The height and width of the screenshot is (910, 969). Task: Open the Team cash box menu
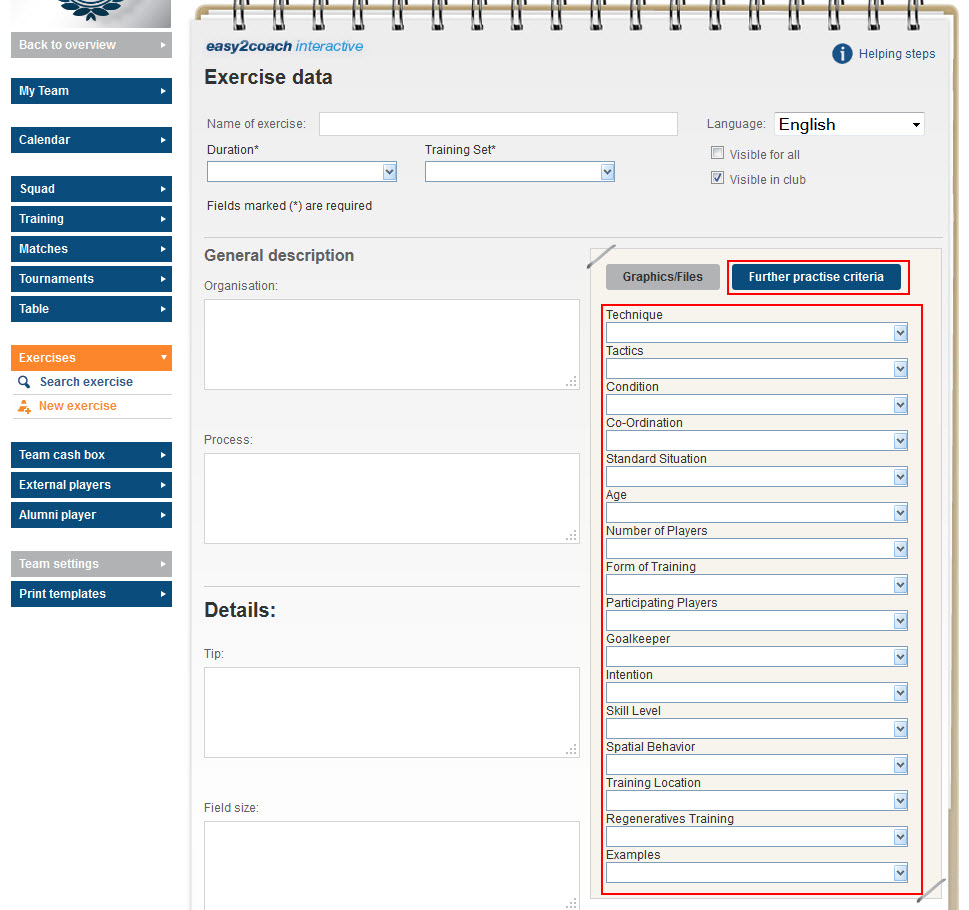(x=91, y=455)
